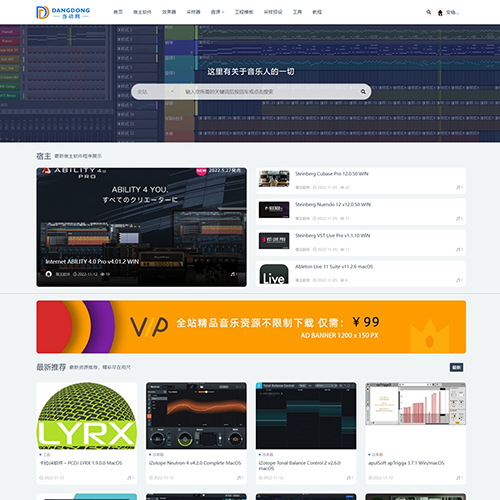Click the 最新 button beside 最新推荐
This screenshot has height=500, width=500.
[x=456, y=367]
